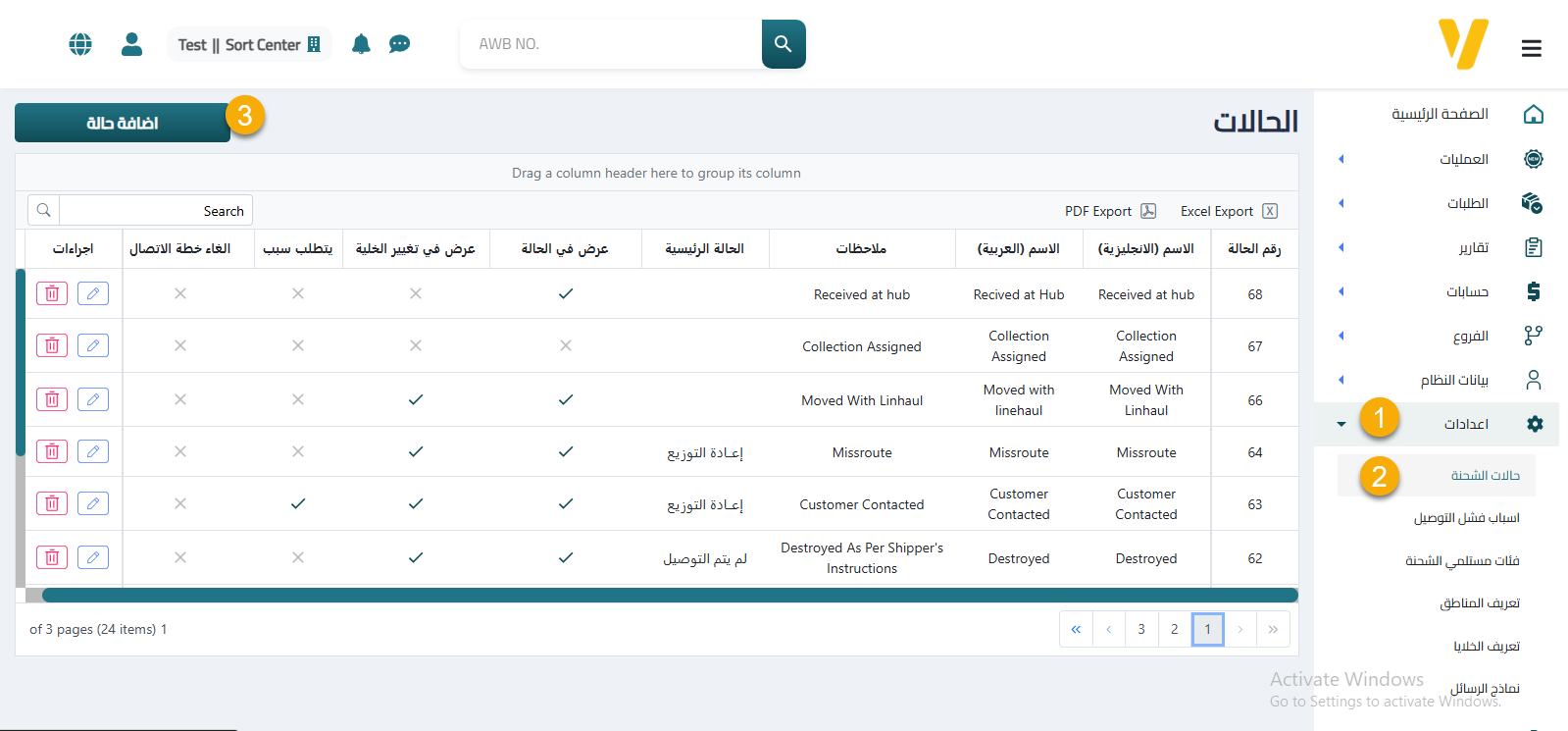Select تعريف المناطق submenu item
1568x731 pixels.
(x=1480, y=603)
